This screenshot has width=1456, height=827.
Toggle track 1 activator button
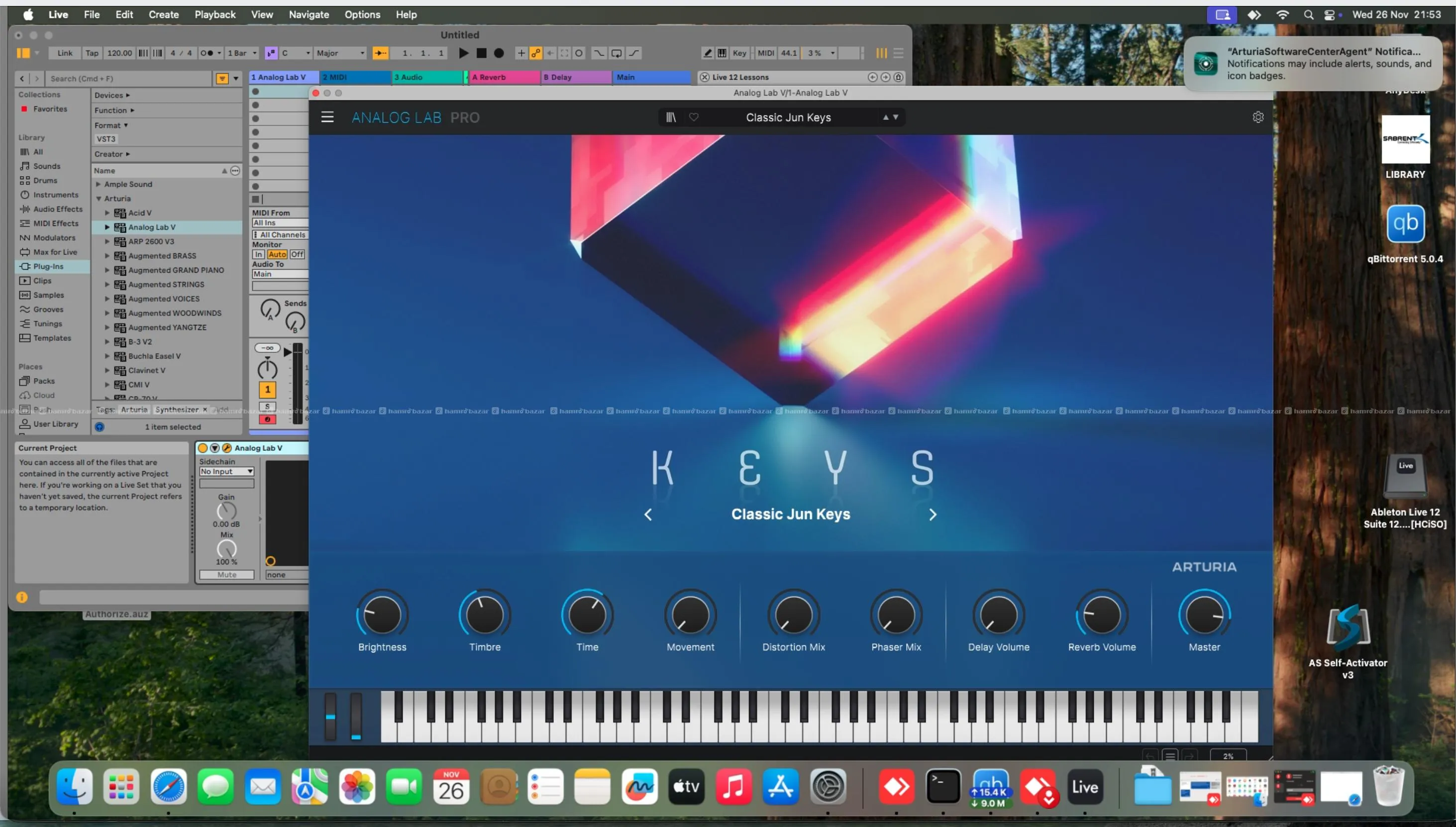pos(267,389)
